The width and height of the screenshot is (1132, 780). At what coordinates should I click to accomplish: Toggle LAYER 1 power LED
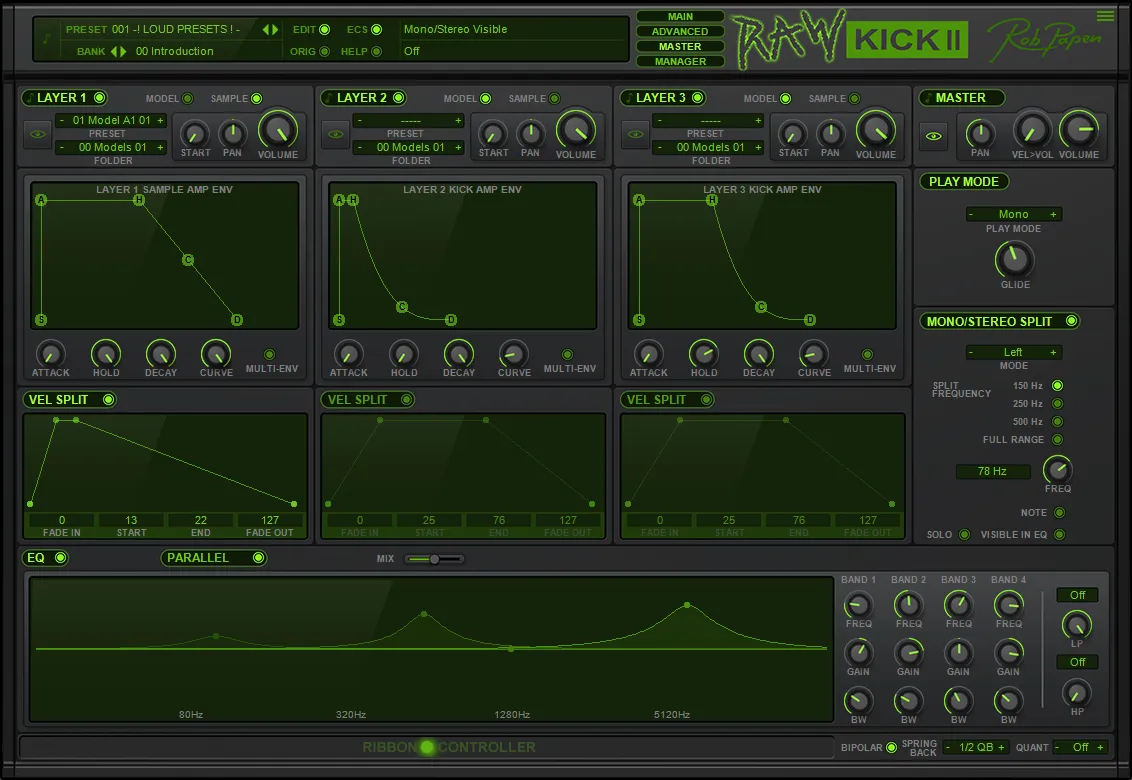pos(100,98)
